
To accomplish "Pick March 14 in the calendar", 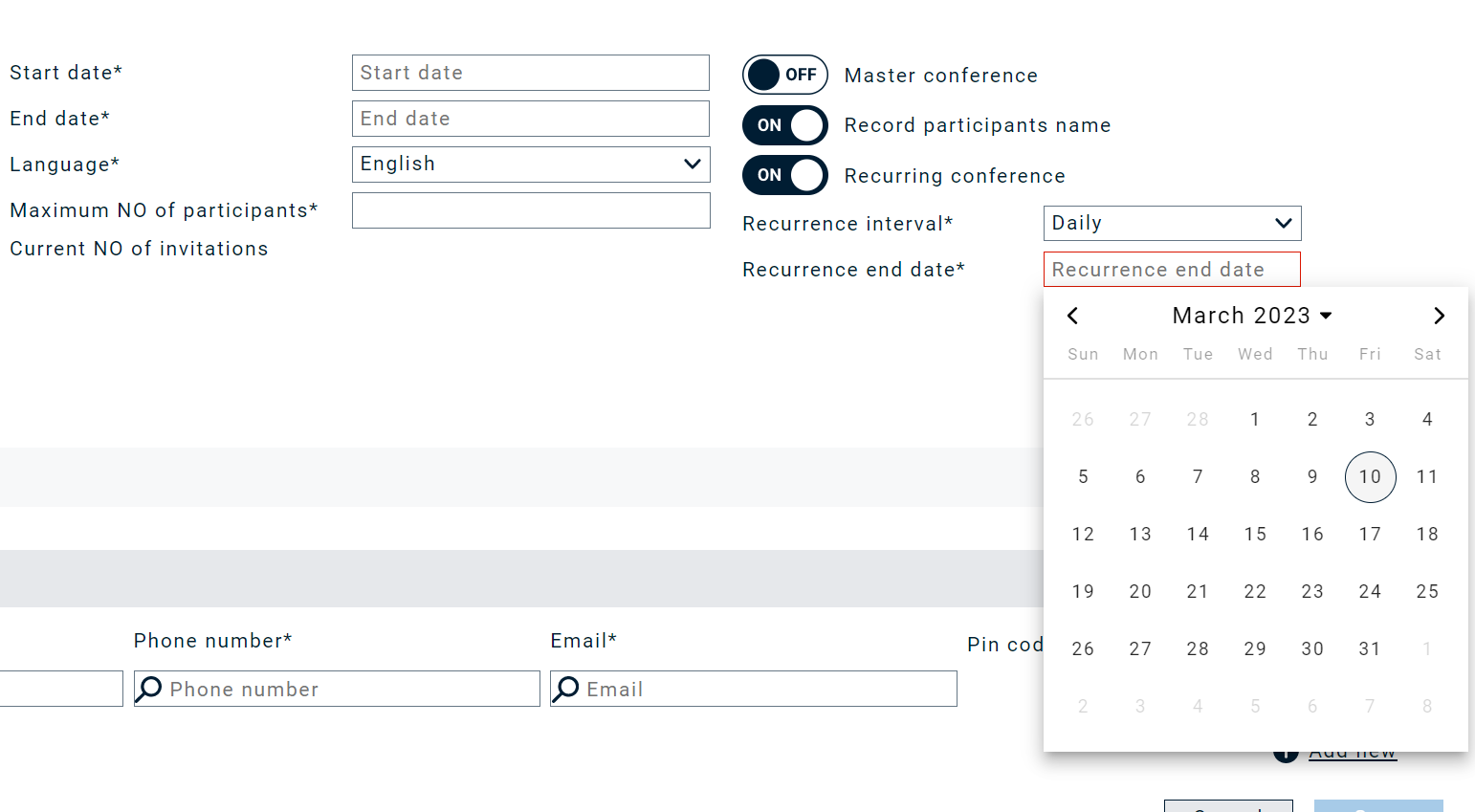I will click(x=1198, y=535).
